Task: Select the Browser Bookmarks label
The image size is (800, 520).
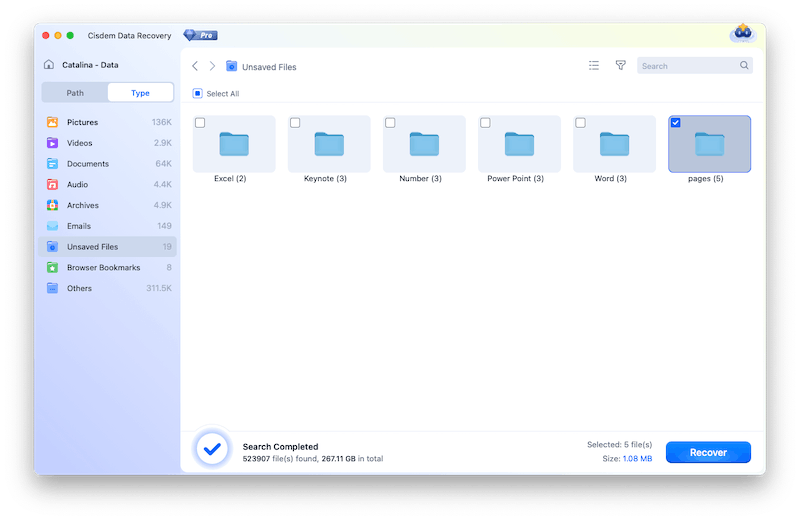Action: pos(104,267)
